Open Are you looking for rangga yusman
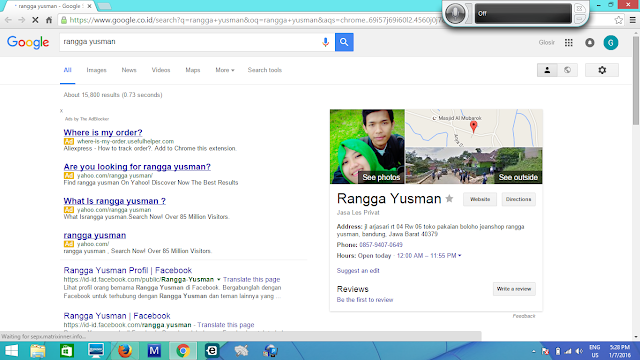This screenshot has width=640, height=360. 137,167
